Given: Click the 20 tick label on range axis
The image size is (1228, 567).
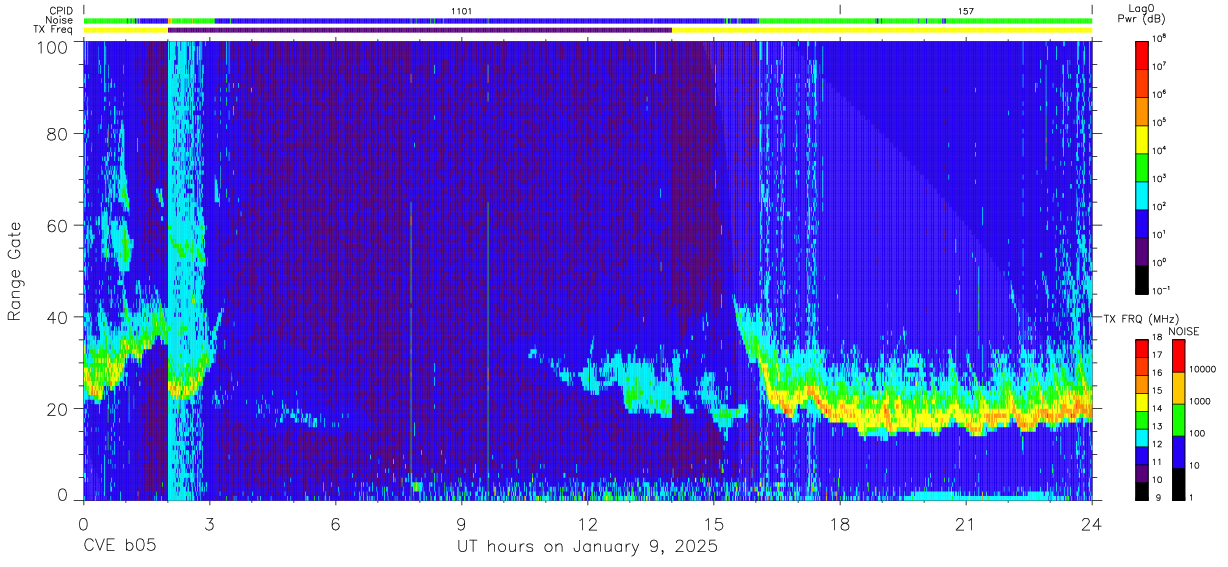Looking at the screenshot, I should pyautogui.click(x=59, y=408).
